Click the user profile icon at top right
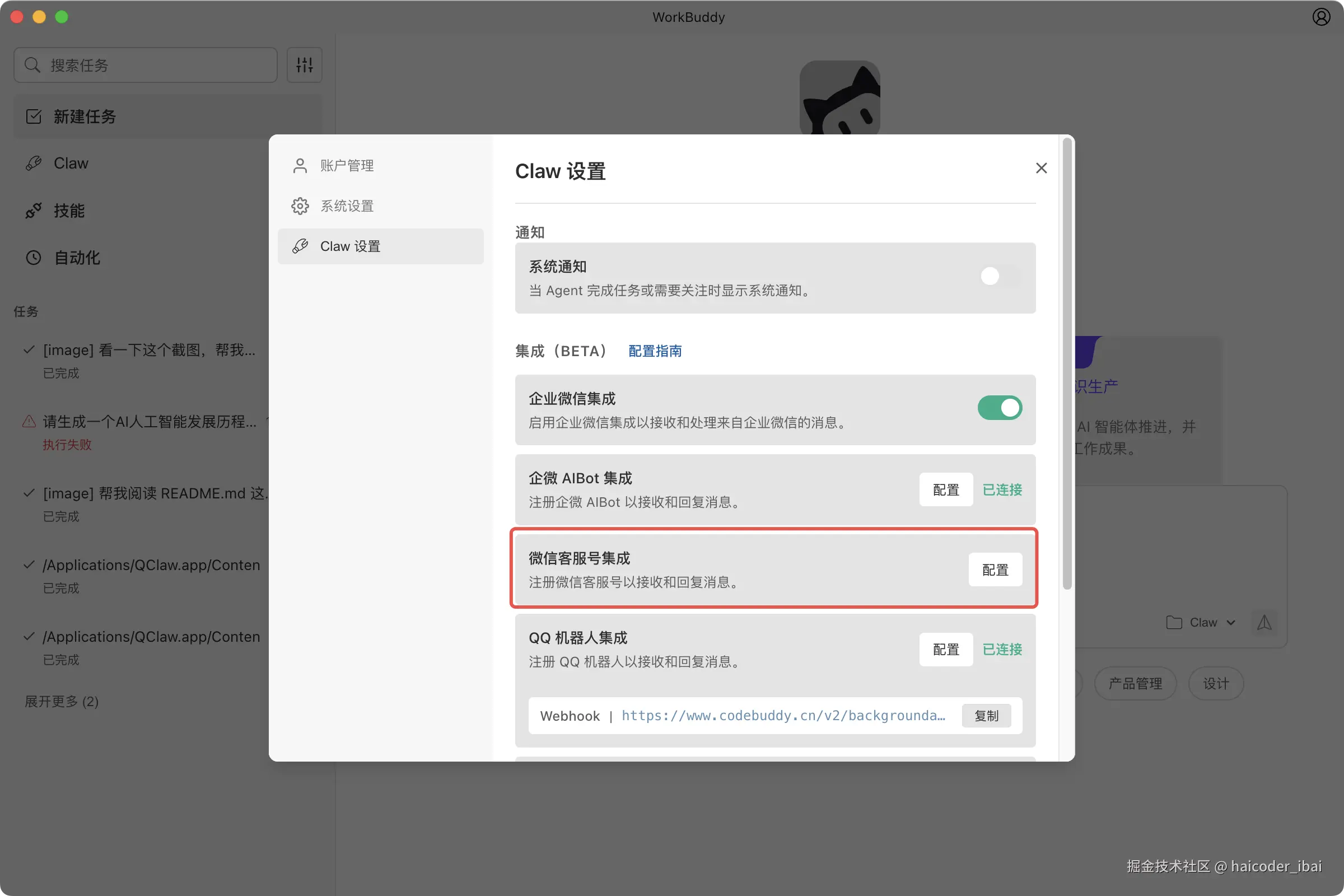Screen dimensions: 1344x896 click(1320, 17)
